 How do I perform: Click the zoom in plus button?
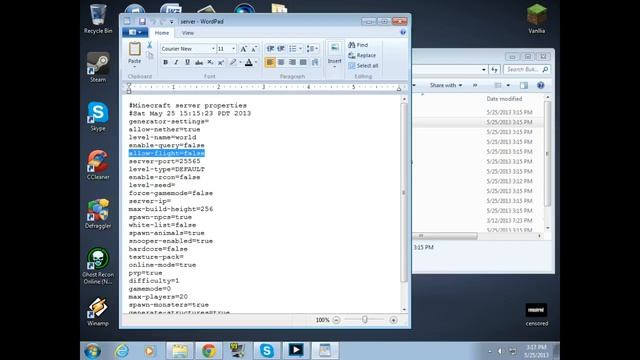pyautogui.click(x=393, y=320)
